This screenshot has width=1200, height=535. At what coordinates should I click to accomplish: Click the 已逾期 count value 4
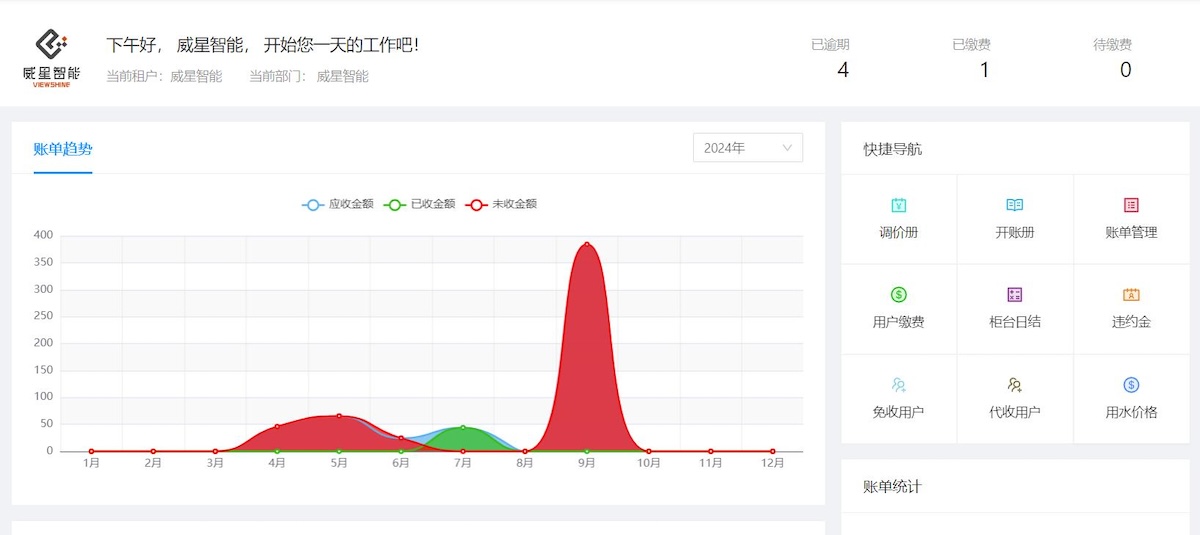pyautogui.click(x=843, y=70)
